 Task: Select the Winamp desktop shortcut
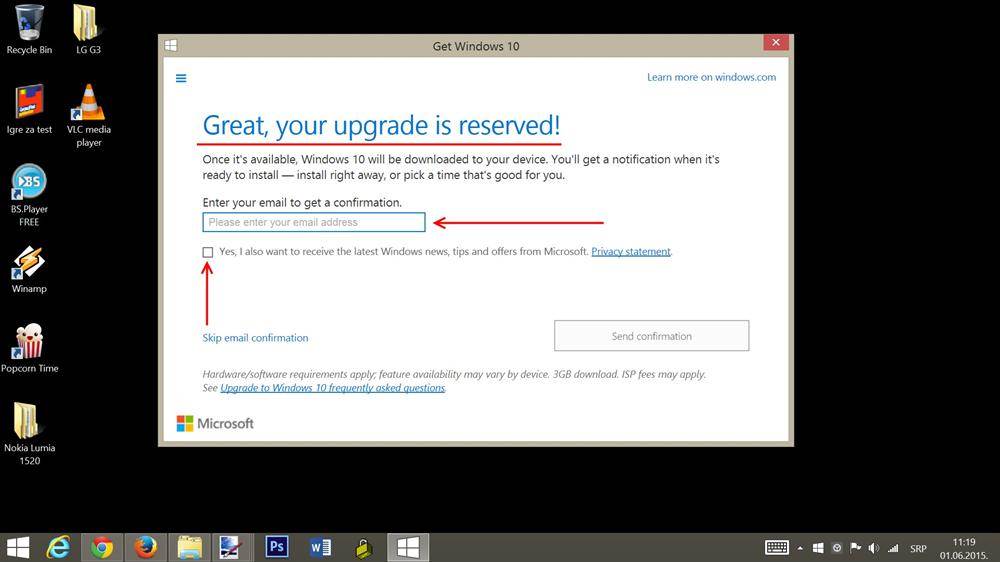click(29, 263)
